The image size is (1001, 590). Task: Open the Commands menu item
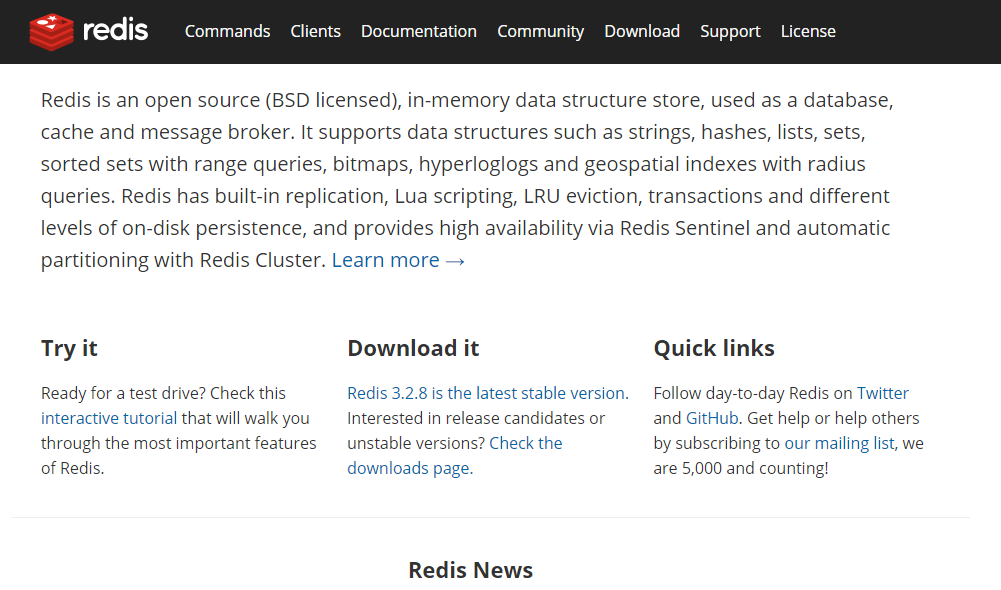pos(227,31)
